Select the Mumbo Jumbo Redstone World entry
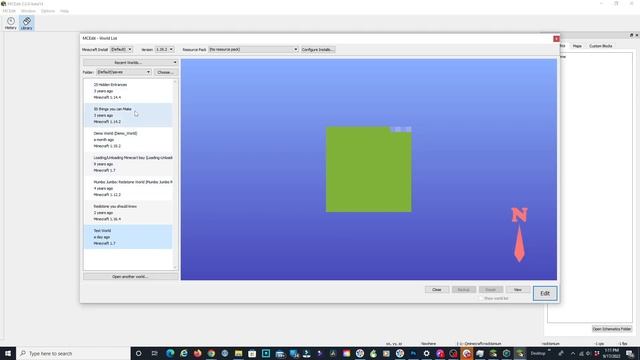 (x=128, y=188)
